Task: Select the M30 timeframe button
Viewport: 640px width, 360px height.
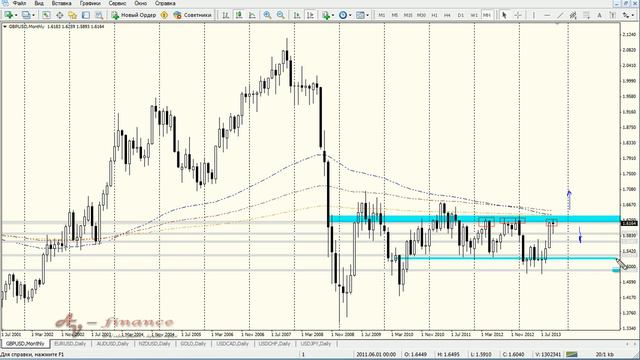Action: click(421, 15)
